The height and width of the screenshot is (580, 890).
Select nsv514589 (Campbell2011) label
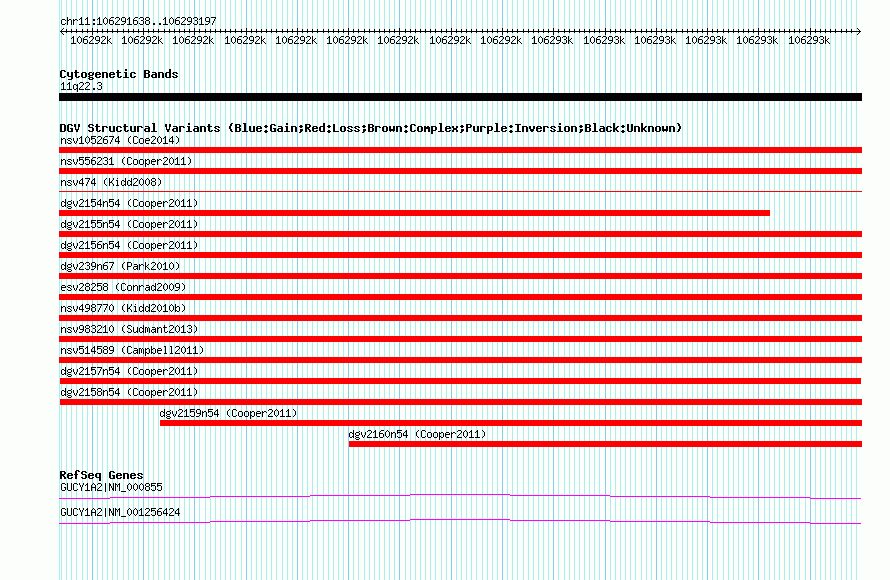pos(132,350)
